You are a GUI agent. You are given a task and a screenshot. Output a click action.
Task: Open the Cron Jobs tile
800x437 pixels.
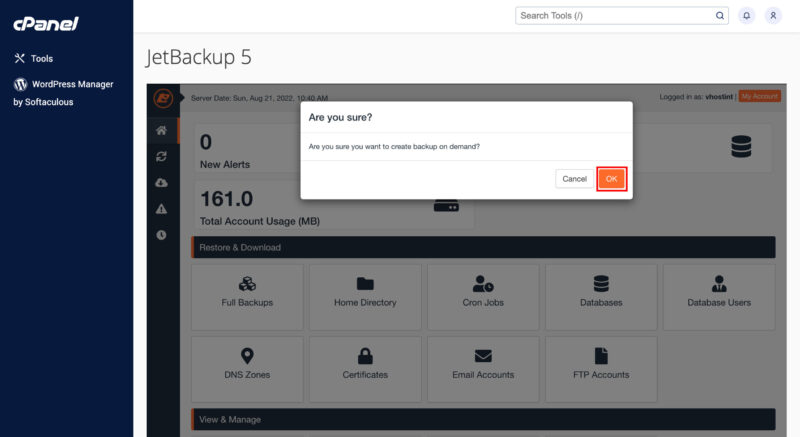pyautogui.click(x=483, y=297)
